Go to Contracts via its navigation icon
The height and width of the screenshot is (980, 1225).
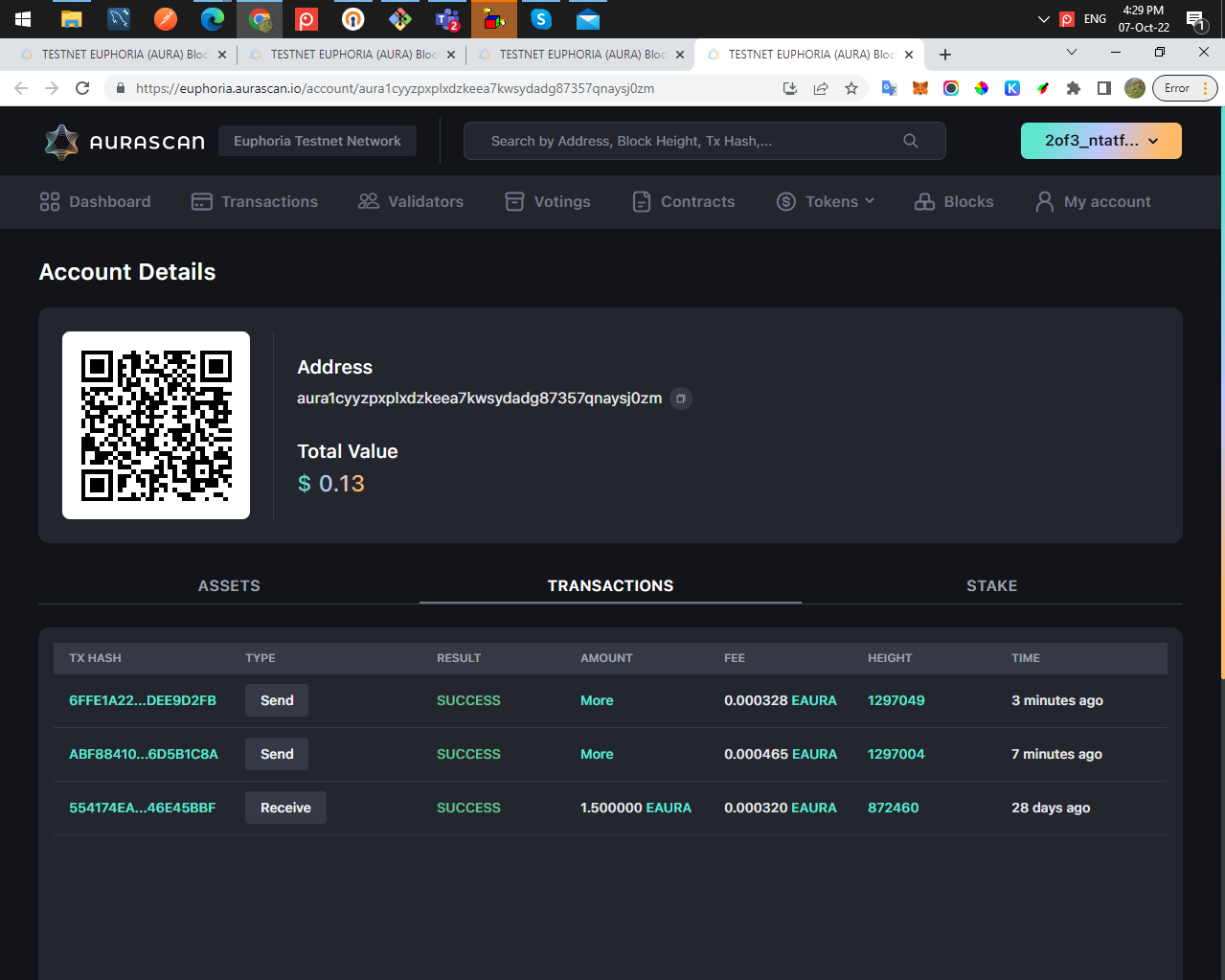pos(641,201)
